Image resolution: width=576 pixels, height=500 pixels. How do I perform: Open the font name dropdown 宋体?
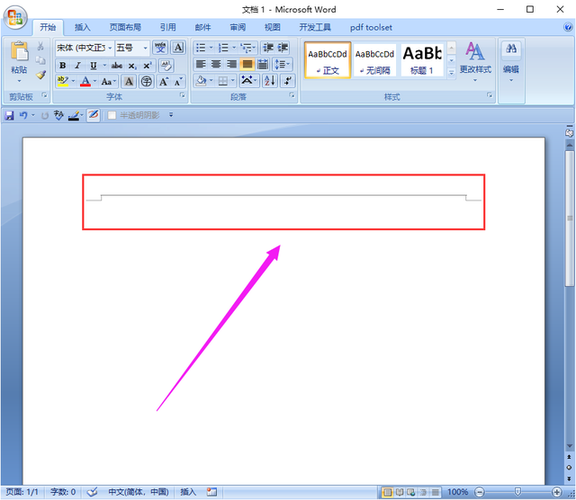[x=84, y=48]
